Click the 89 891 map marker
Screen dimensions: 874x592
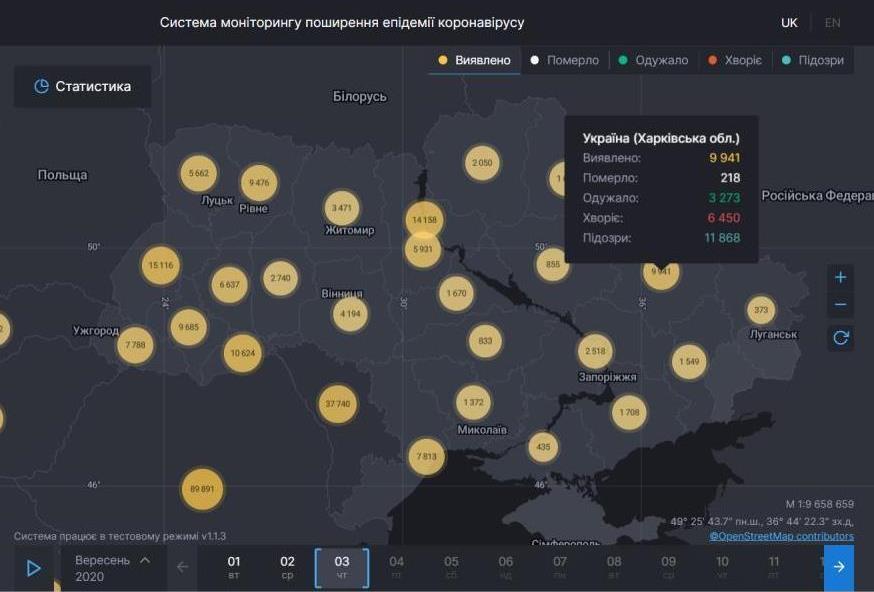click(200, 489)
